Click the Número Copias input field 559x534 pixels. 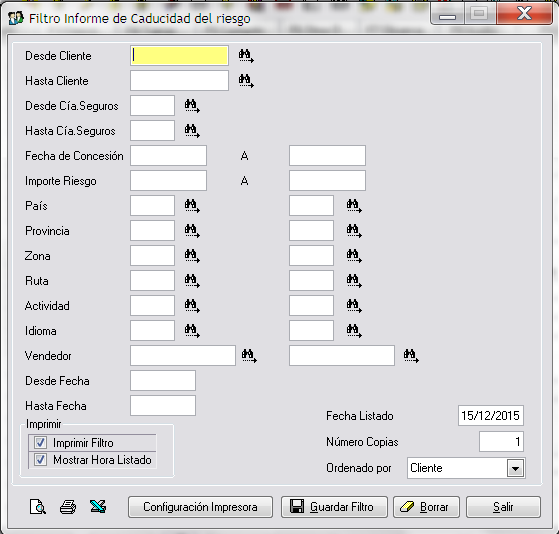[501, 442]
